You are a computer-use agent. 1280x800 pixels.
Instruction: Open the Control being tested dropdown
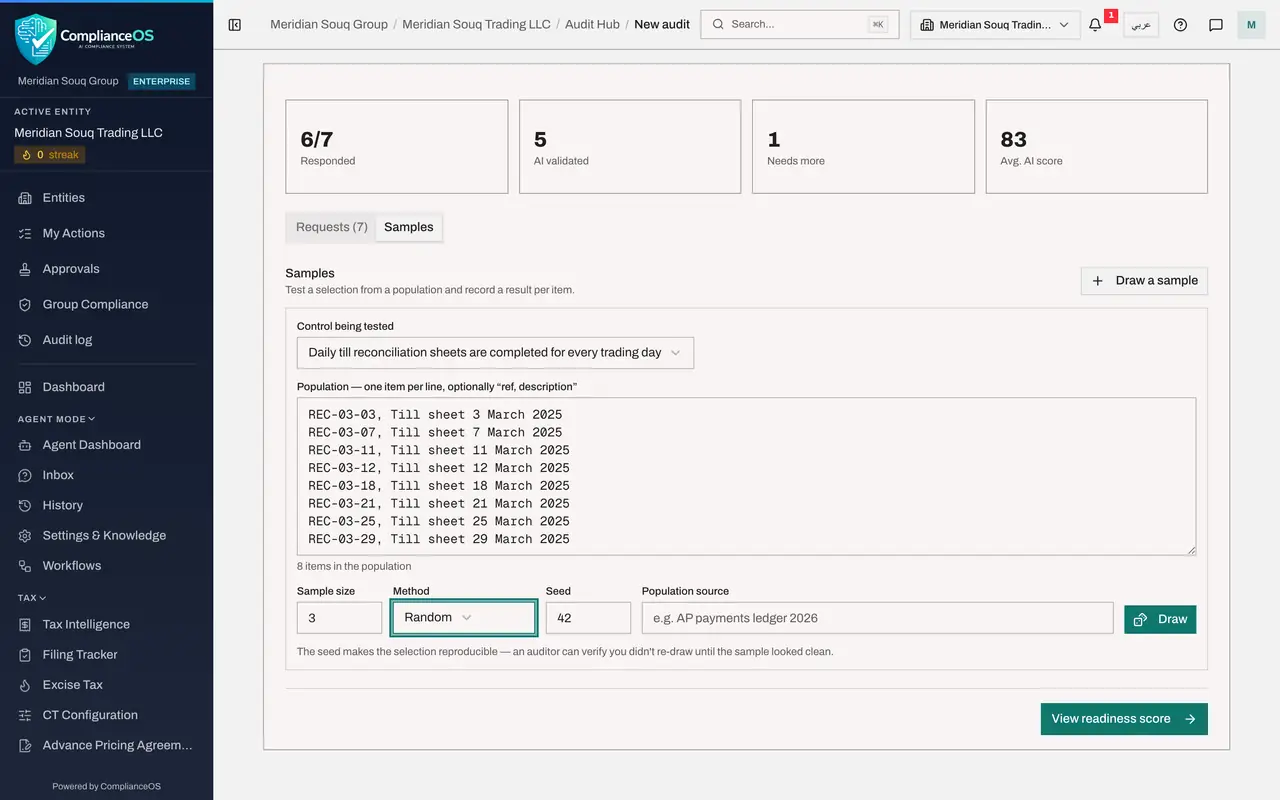[x=495, y=353]
